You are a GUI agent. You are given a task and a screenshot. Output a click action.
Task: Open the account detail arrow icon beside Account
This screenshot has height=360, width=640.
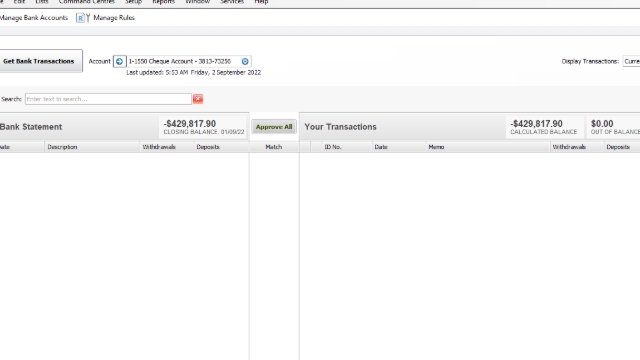(119, 61)
